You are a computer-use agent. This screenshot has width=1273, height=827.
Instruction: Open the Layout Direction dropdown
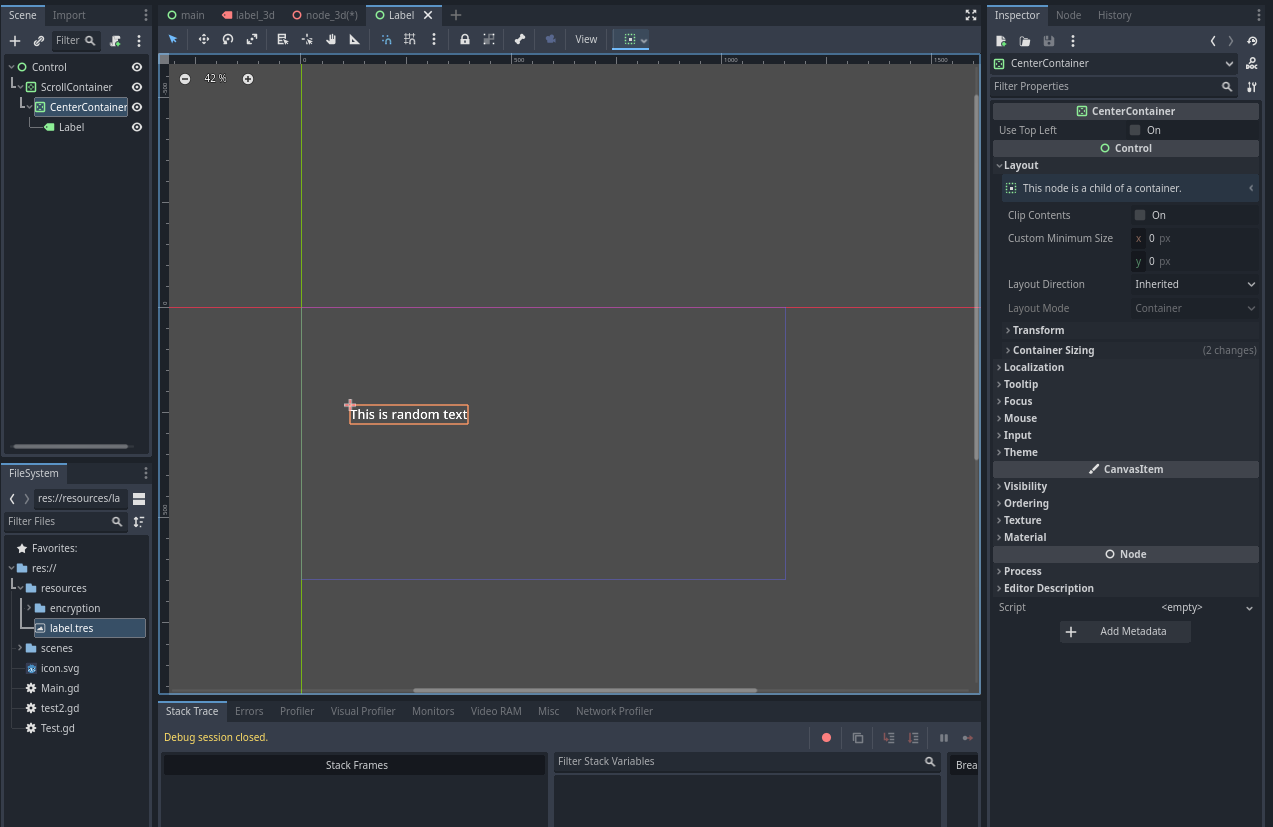[x=1195, y=284]
